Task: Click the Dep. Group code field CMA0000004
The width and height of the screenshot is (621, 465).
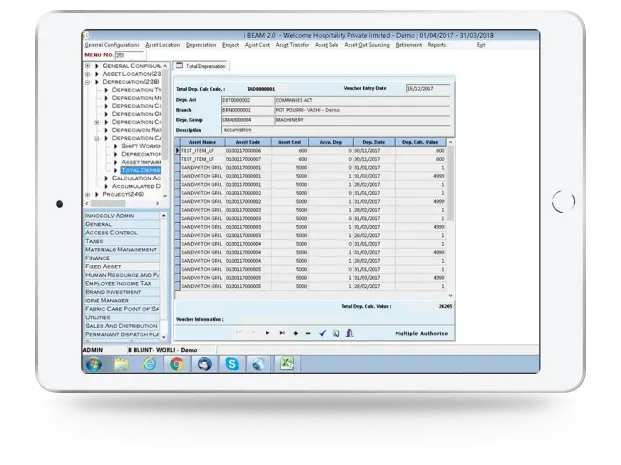Action: [x=248, y=120]
